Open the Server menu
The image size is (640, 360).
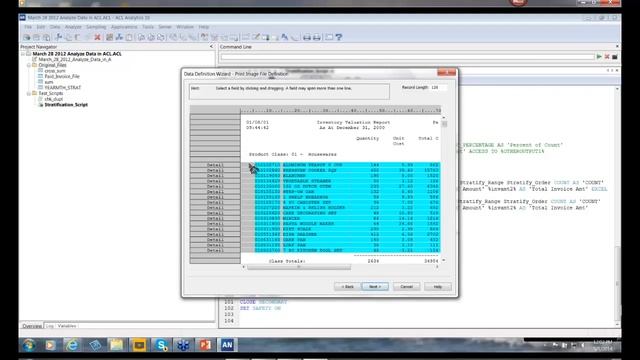pyautogui.click(x=165, y=27)
